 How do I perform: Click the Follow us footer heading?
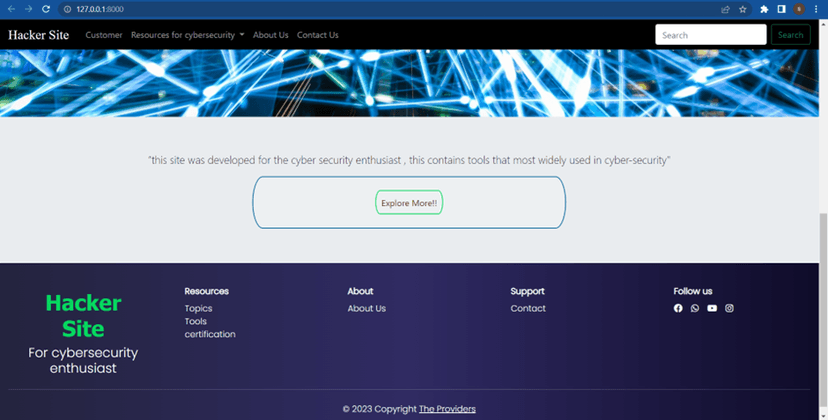(693, 291)
